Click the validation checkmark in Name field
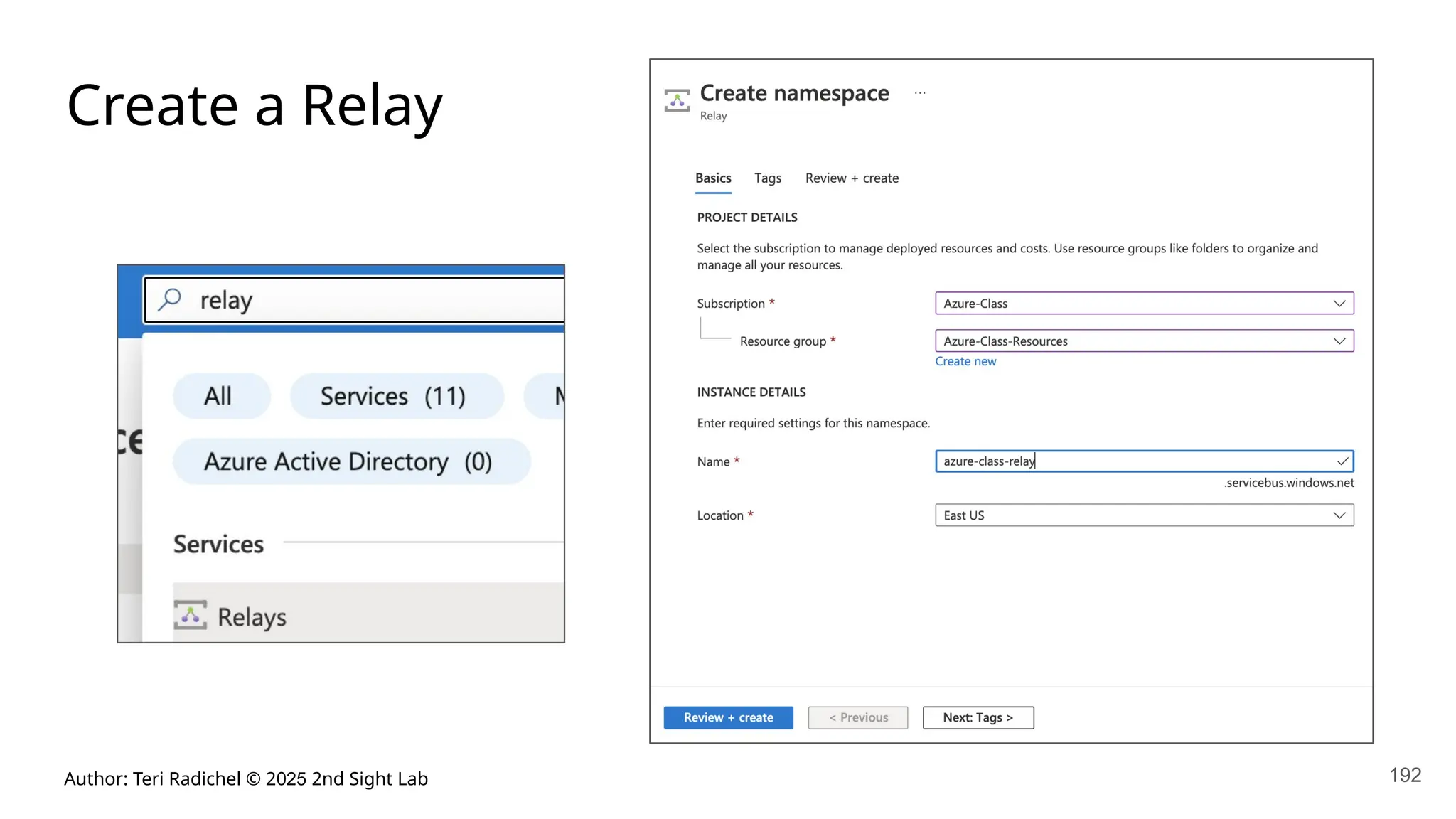The width and height of the screenshot is (1456, 819). (1342, 461)
